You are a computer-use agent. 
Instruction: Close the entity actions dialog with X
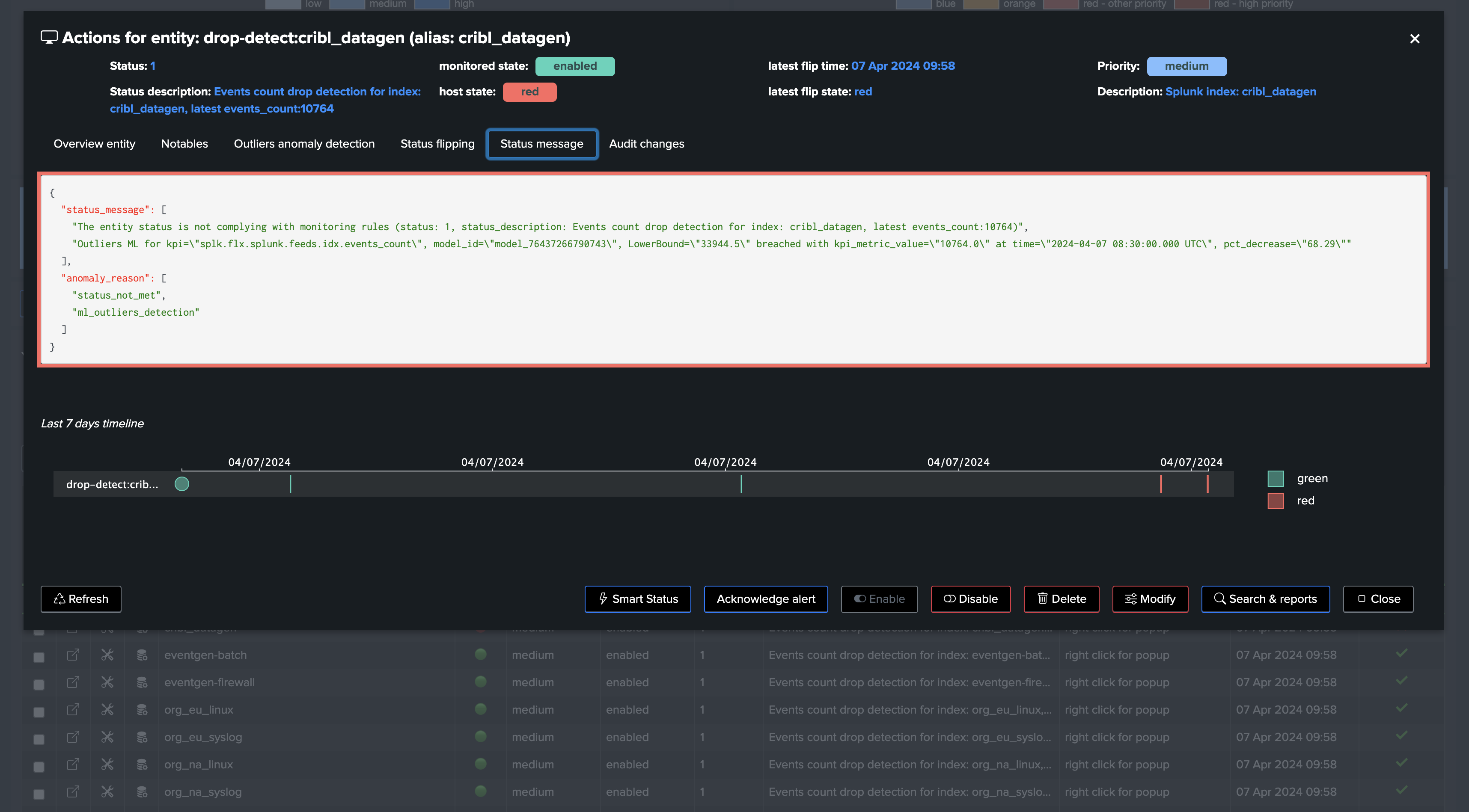(x=1414, y=39)
